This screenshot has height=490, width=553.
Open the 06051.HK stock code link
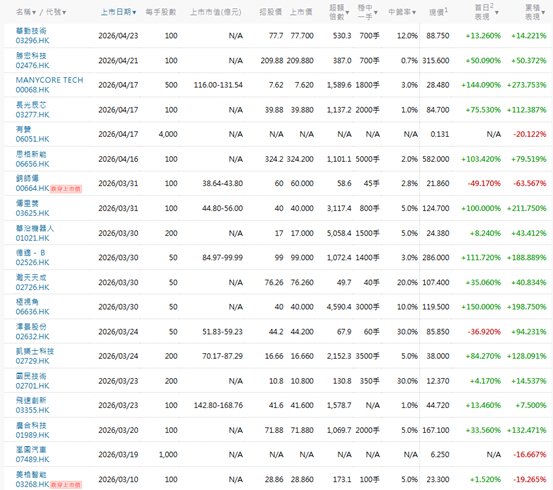tap(32, 139)
